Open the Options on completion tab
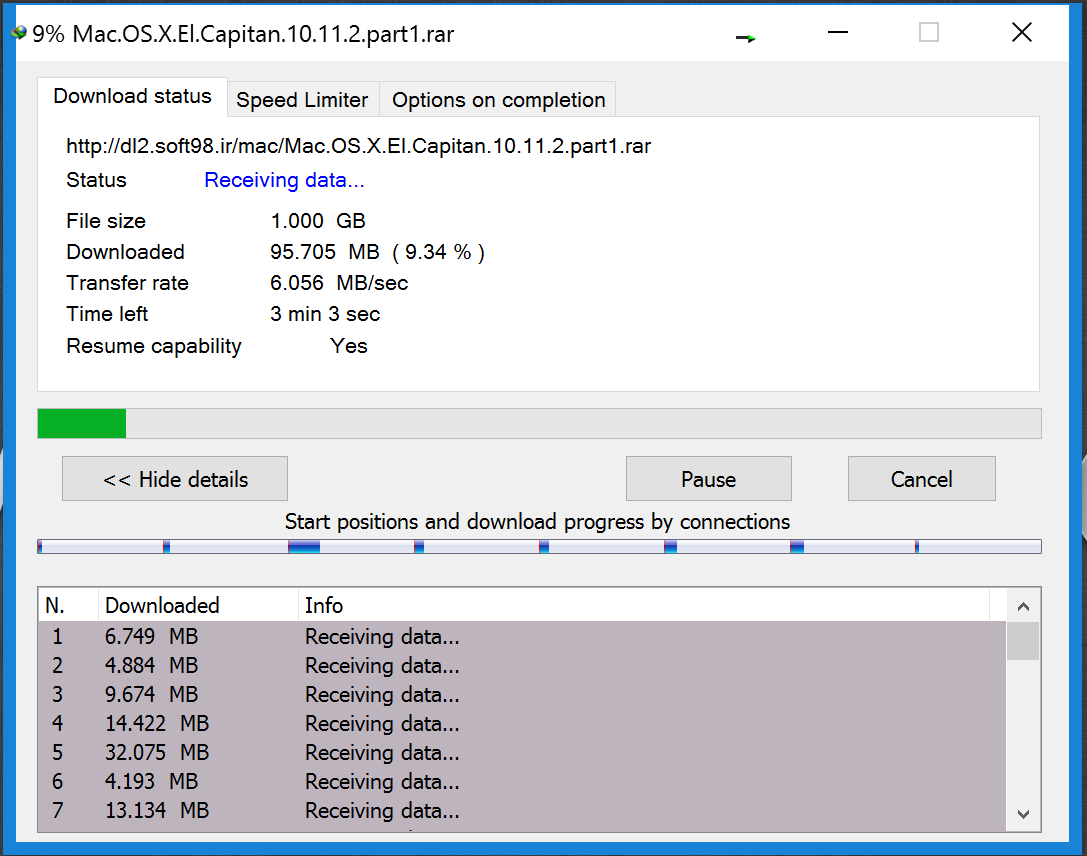The width and height of the screenshot is (1087, 856). 498,100
